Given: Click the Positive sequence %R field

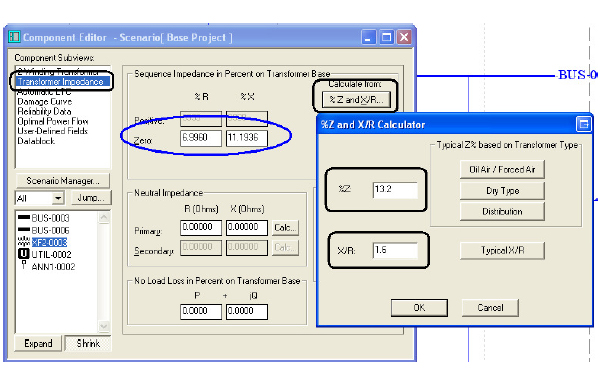Looking at the screenshot, I should click(201, 118).
